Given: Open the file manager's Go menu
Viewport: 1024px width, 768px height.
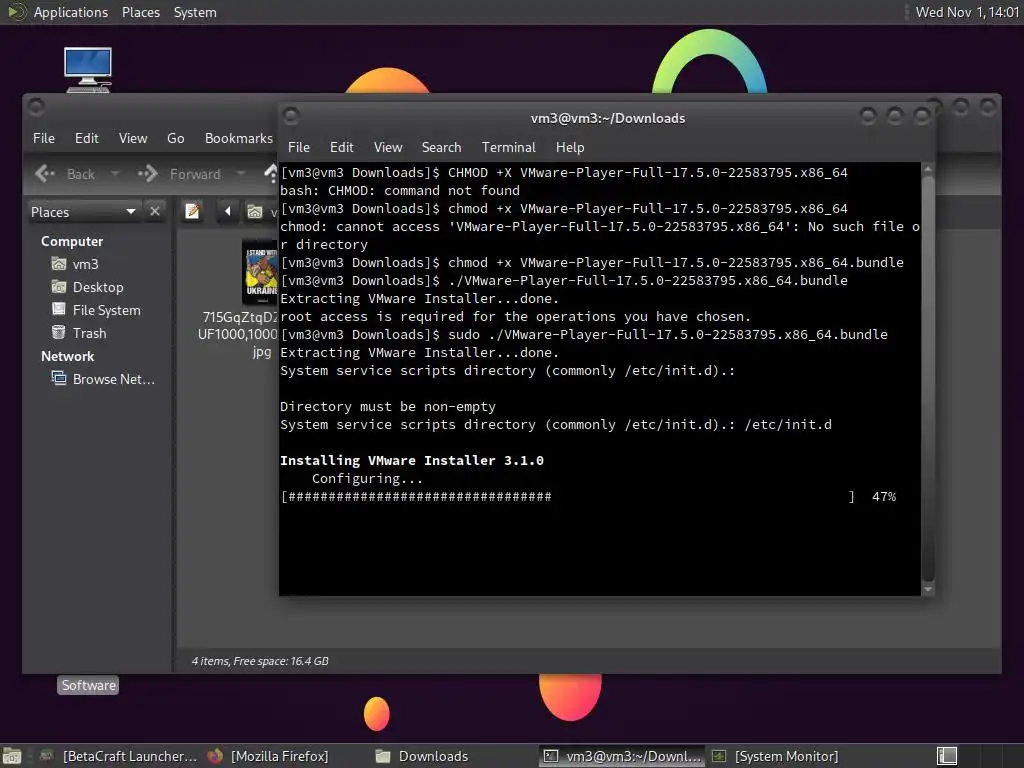Looking at the screenshot, I should pos(175,138).
